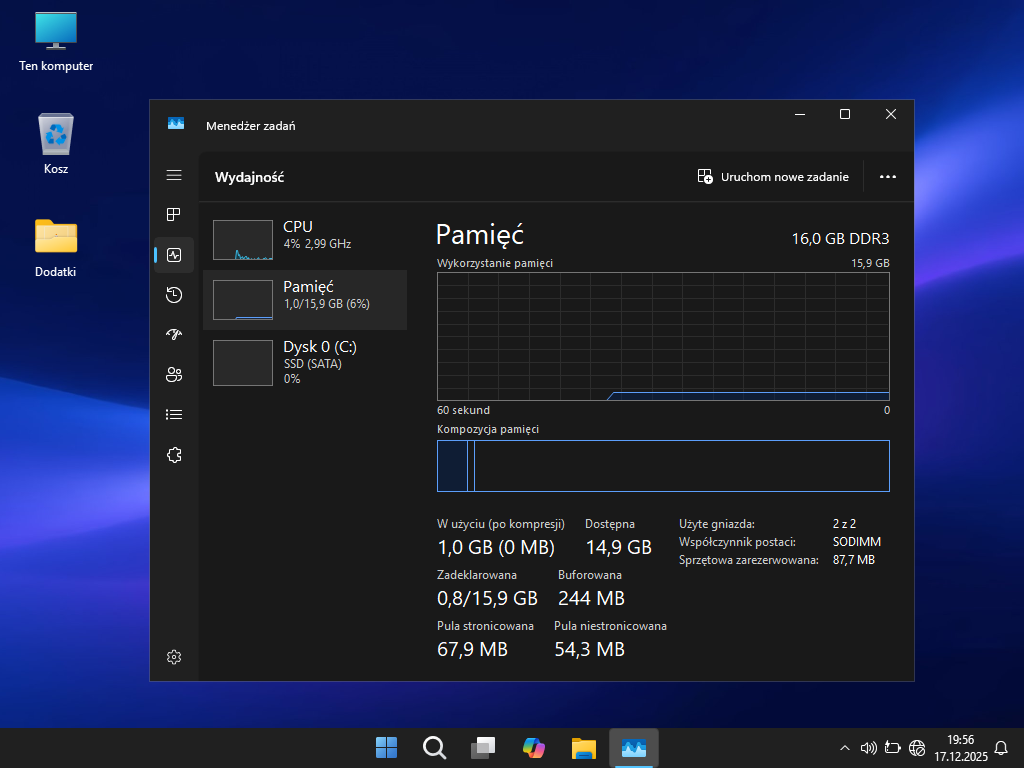The height and width of the screenshot is (768, 1024).
Task: Open the Processes page in sidebar
Action: (174, 215)
